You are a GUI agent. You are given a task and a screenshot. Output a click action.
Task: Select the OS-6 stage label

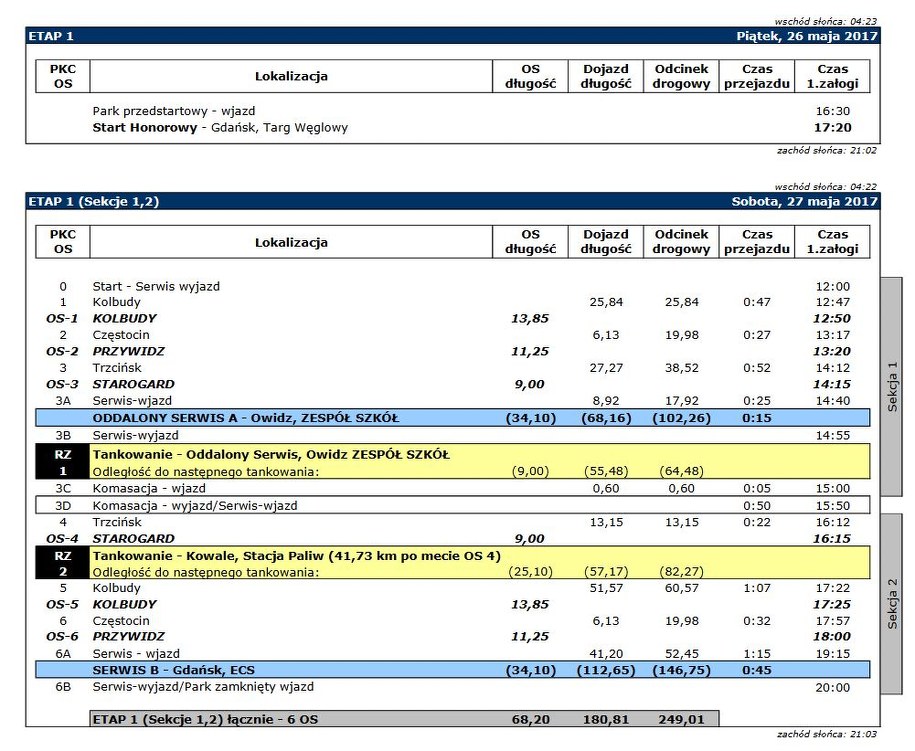(x=62, y=636)
